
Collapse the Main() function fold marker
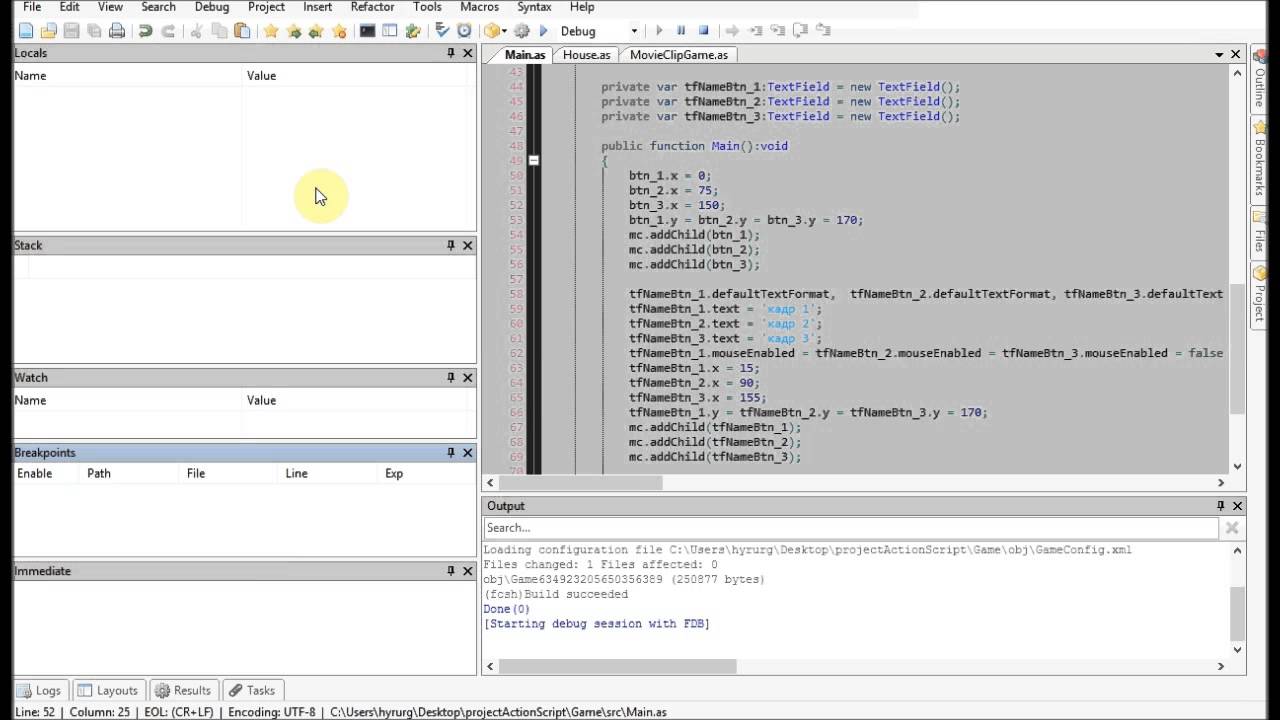pos(534,160)
